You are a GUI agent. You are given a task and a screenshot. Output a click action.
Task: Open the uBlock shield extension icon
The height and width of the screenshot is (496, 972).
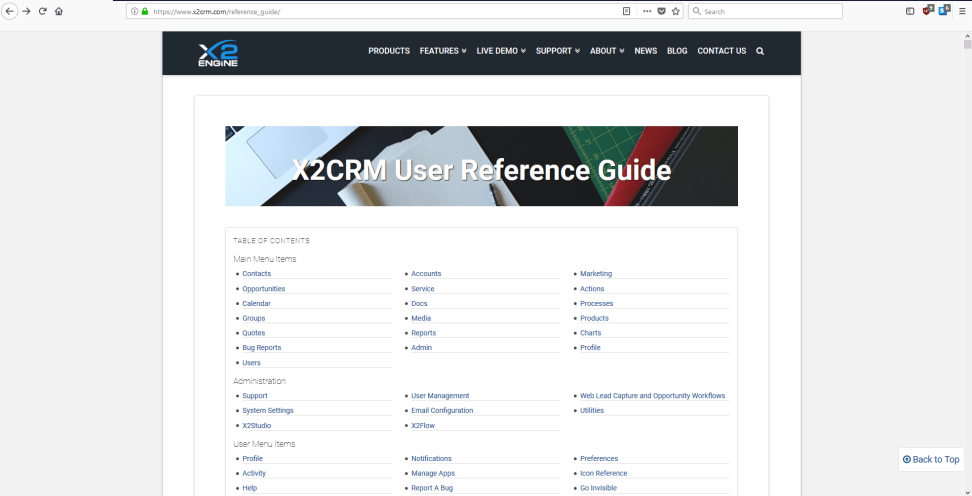(928, 11)
